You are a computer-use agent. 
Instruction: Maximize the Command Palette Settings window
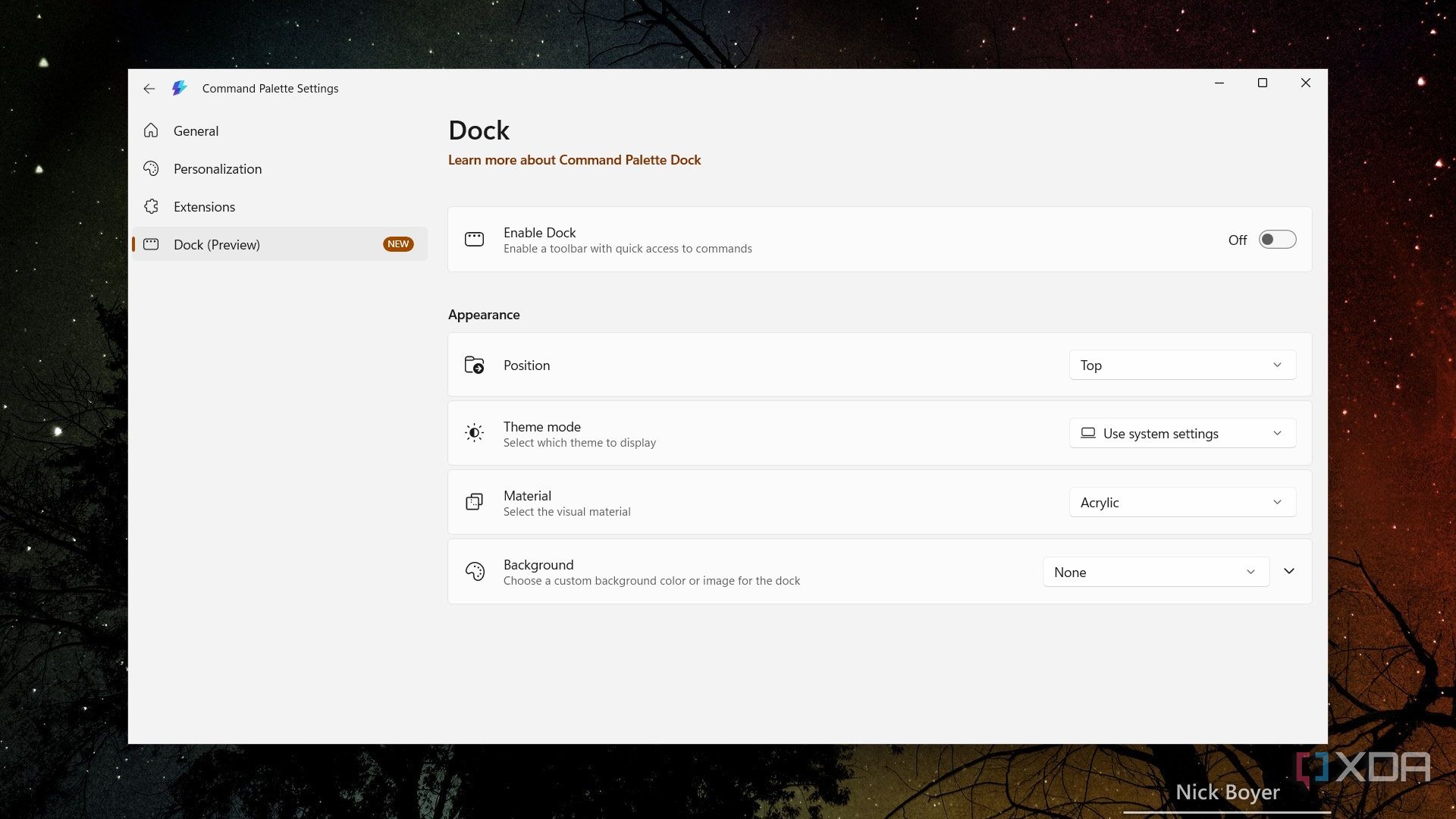click(1263, 83)
